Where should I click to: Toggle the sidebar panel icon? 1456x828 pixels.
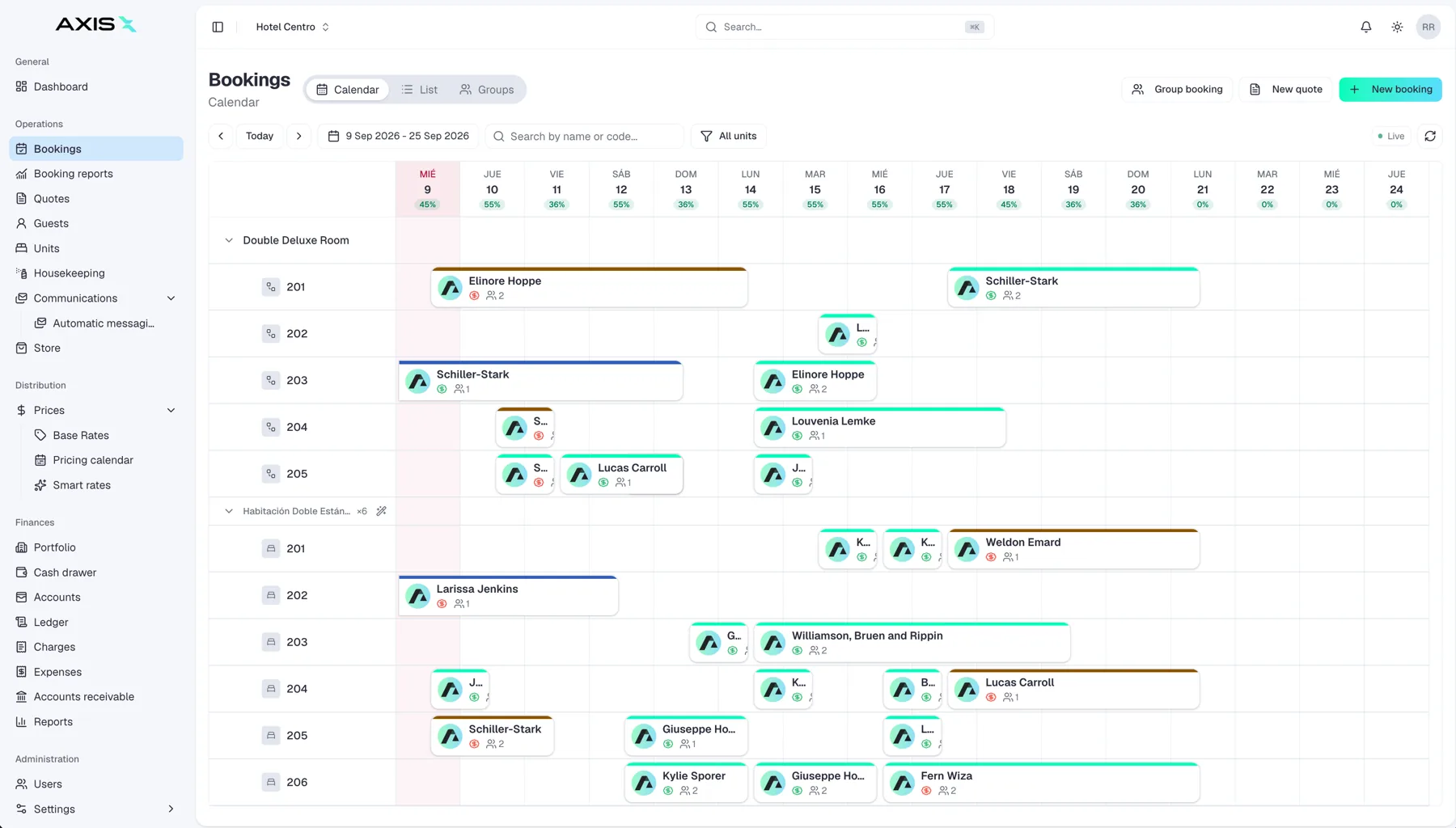pyautogui.click(x=218, y=27)
